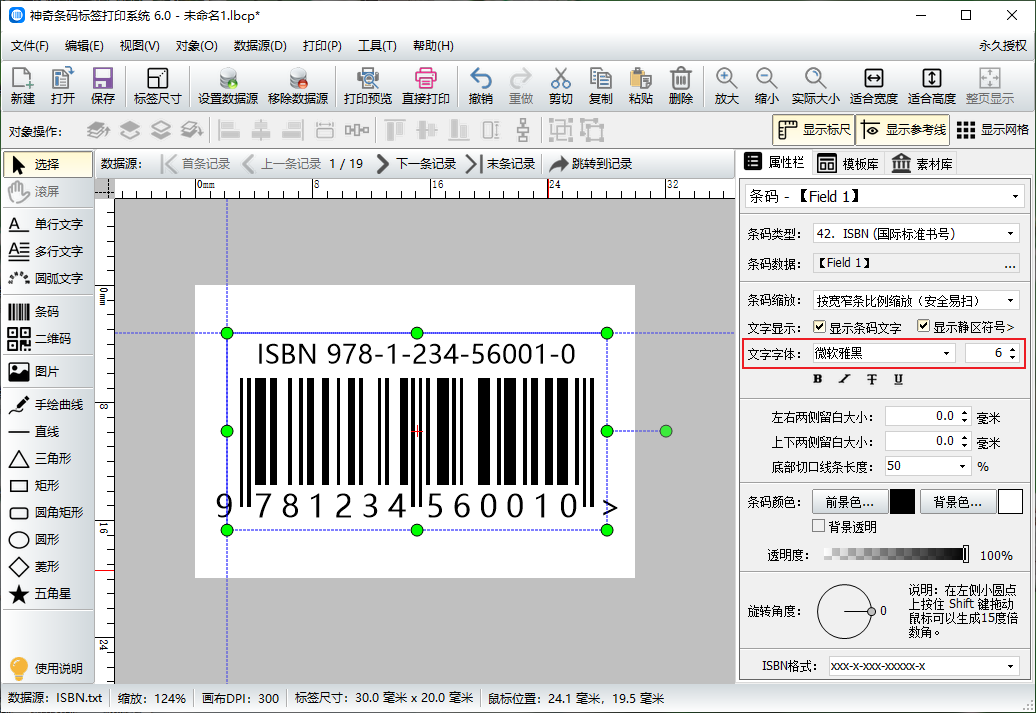Open the 数据源(D) menu
Image resolution: width=1036 pixels, height=713 pixels.
pyautogui.click(x=260, y=46)
